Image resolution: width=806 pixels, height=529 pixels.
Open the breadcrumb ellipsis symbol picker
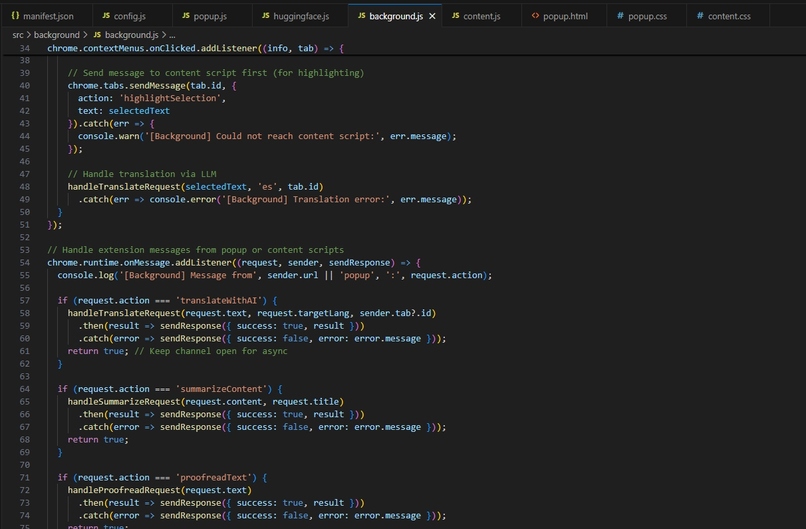[x=172, y=35]
